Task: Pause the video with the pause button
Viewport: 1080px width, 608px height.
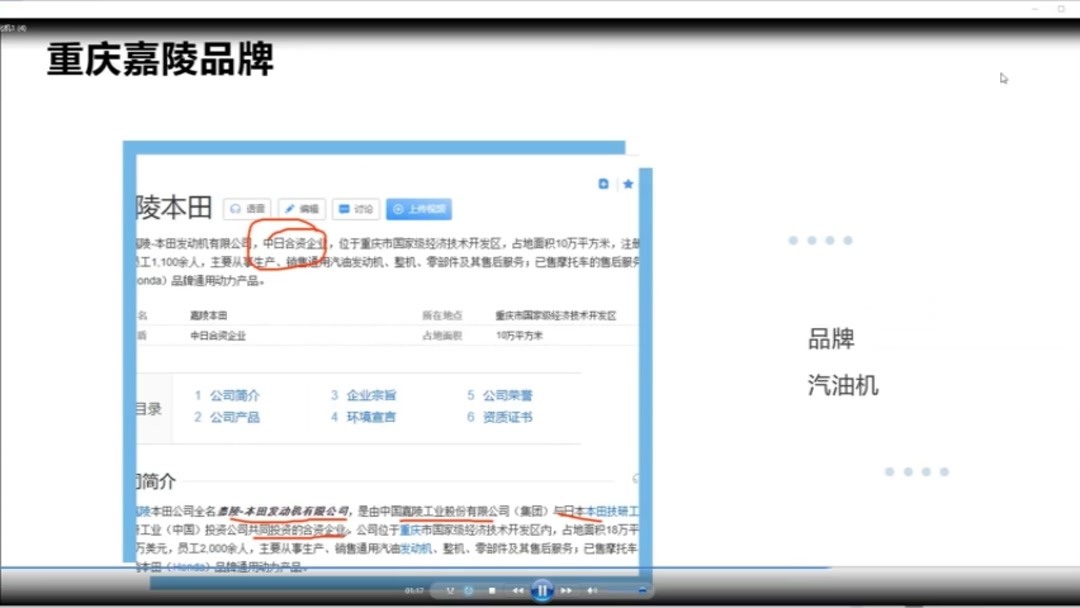Action: pyautogui.click(x=543, y=590)
